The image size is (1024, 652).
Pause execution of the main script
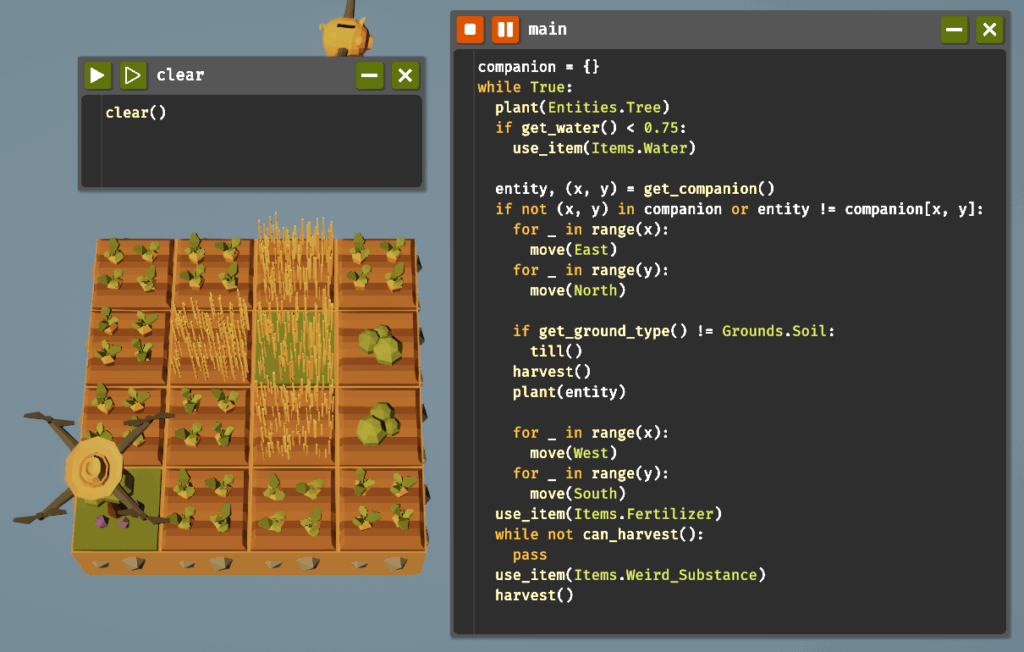506,29
